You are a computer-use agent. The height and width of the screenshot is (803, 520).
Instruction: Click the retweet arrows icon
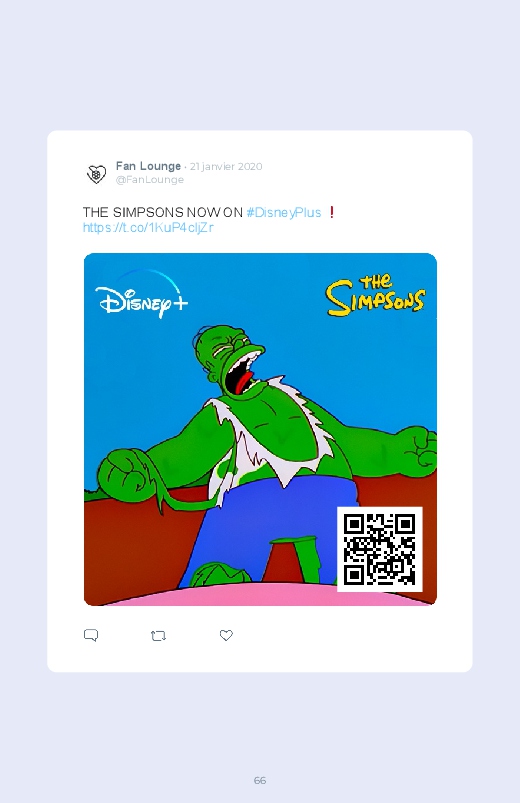(158, 636)
